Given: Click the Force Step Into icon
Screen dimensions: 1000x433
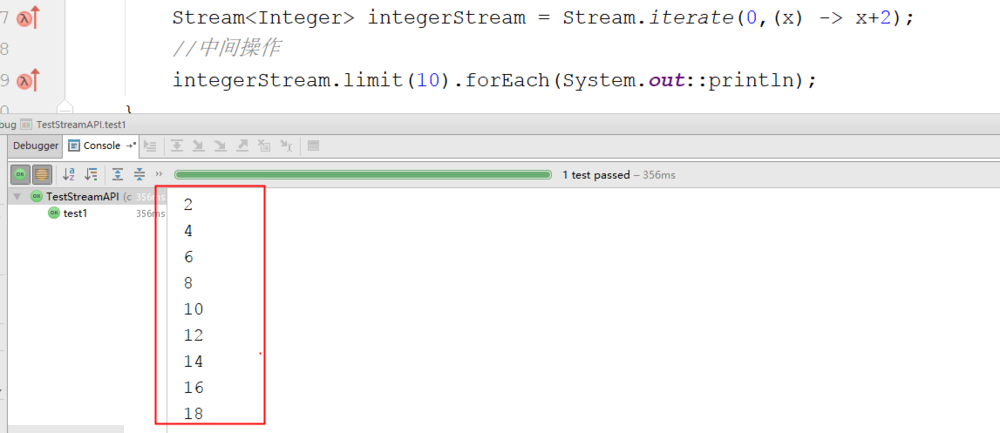Looking at the screenshot, I should [x=220, y=146].
